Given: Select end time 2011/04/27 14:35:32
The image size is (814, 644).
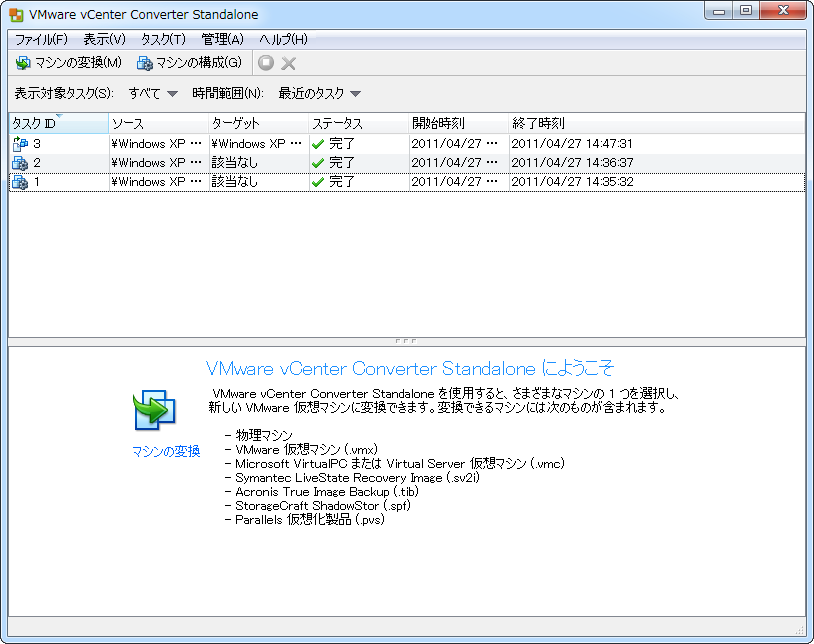Looking at the screenshot, I should tap(572, 182).
